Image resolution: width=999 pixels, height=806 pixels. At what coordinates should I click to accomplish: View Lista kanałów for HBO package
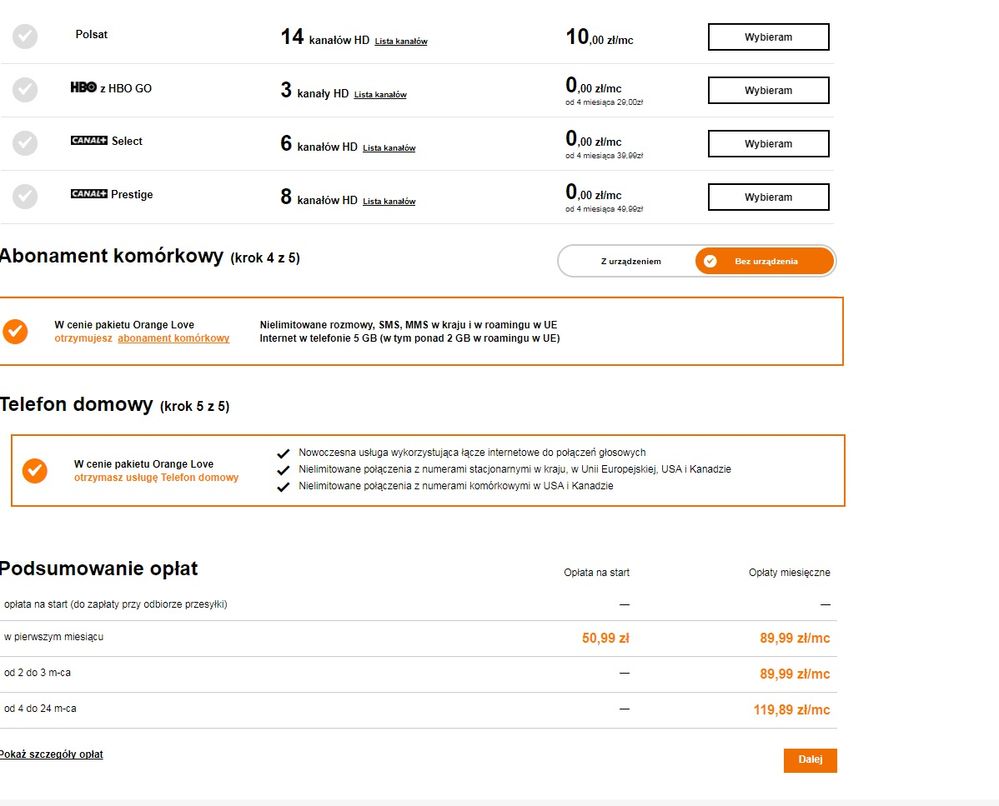380,95
